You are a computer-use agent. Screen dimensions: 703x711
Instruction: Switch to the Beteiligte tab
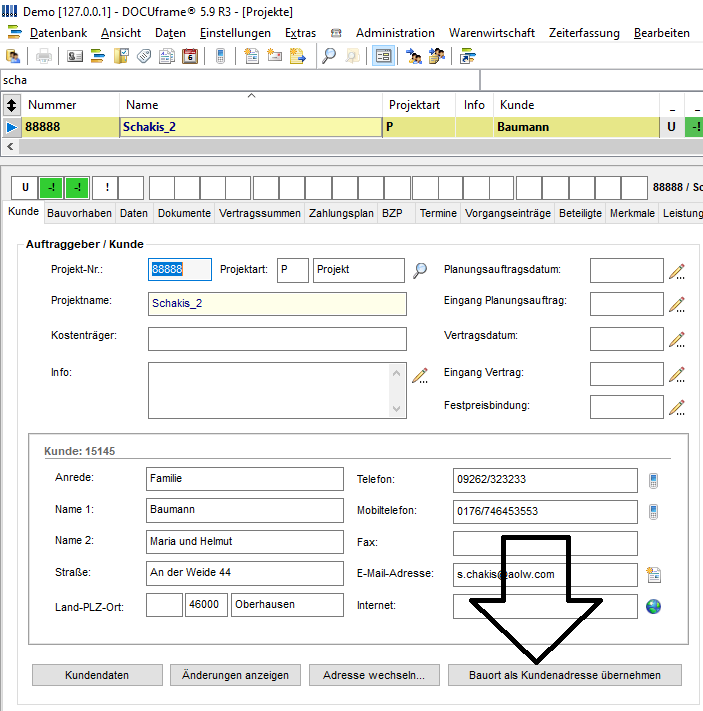click(580, 213)
